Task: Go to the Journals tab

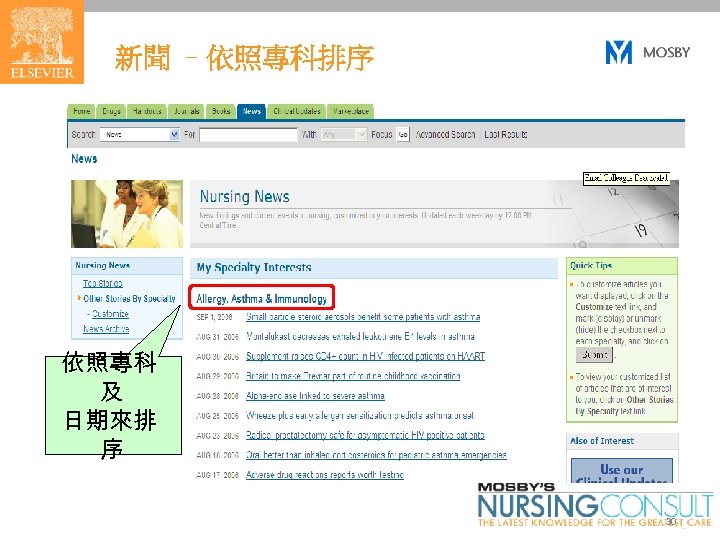Action: click(186, 111)
